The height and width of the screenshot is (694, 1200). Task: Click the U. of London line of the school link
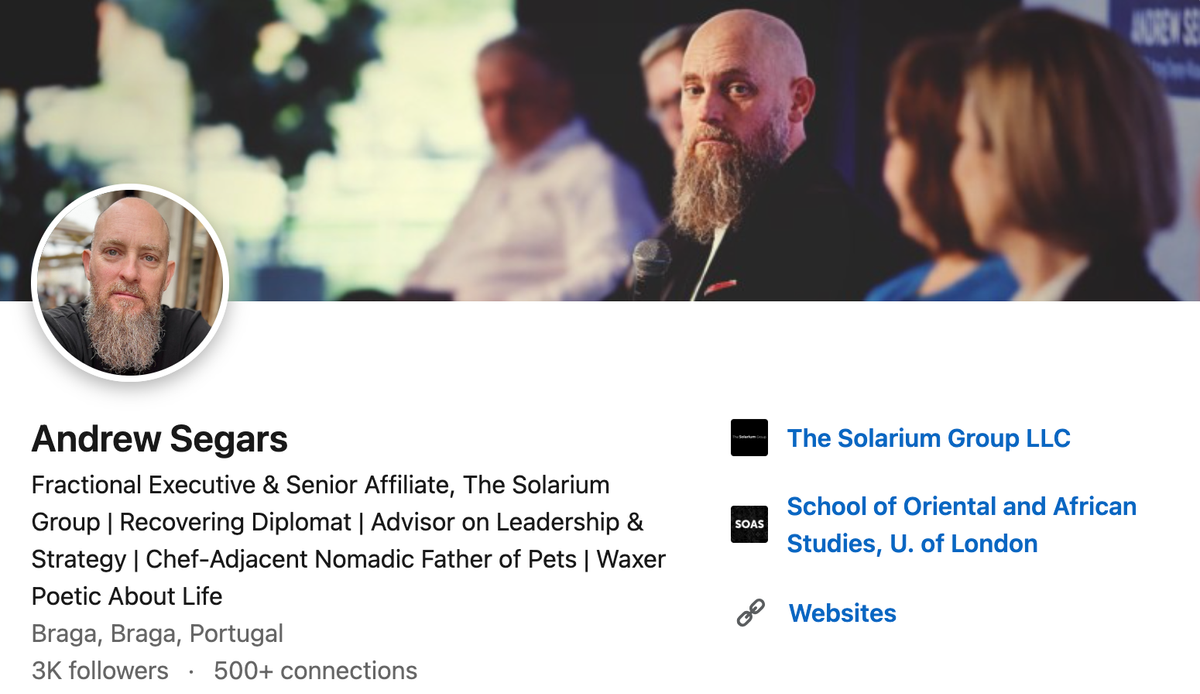click(x=913, y=543)
